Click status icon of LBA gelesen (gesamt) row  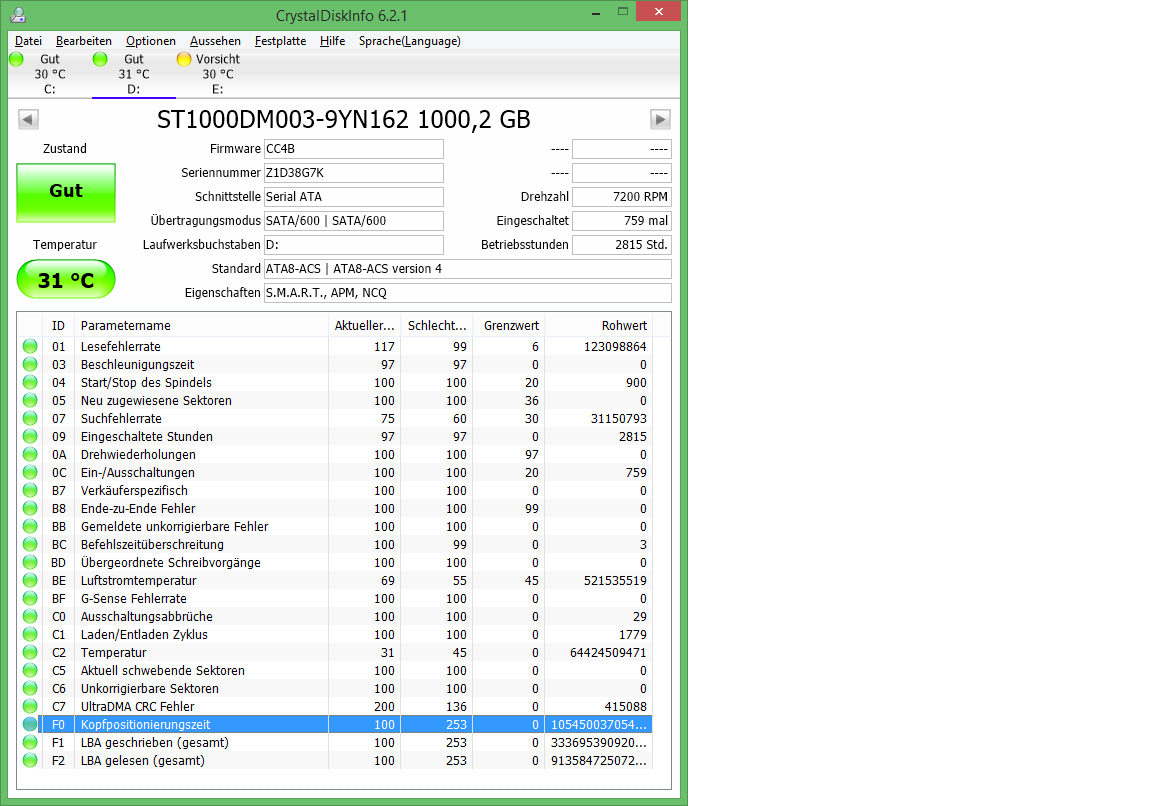click(30, 760)
